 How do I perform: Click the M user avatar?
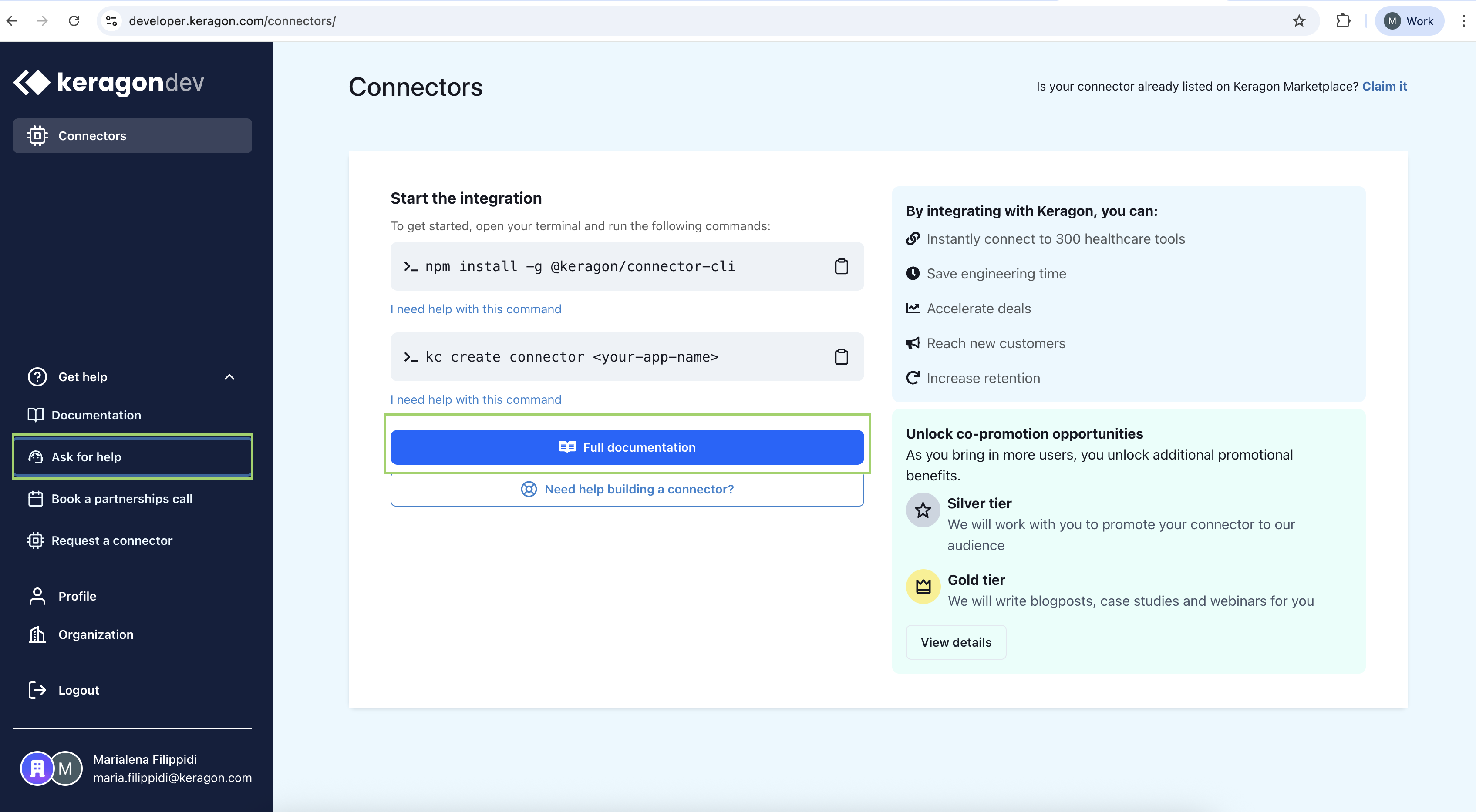point(66,768)
